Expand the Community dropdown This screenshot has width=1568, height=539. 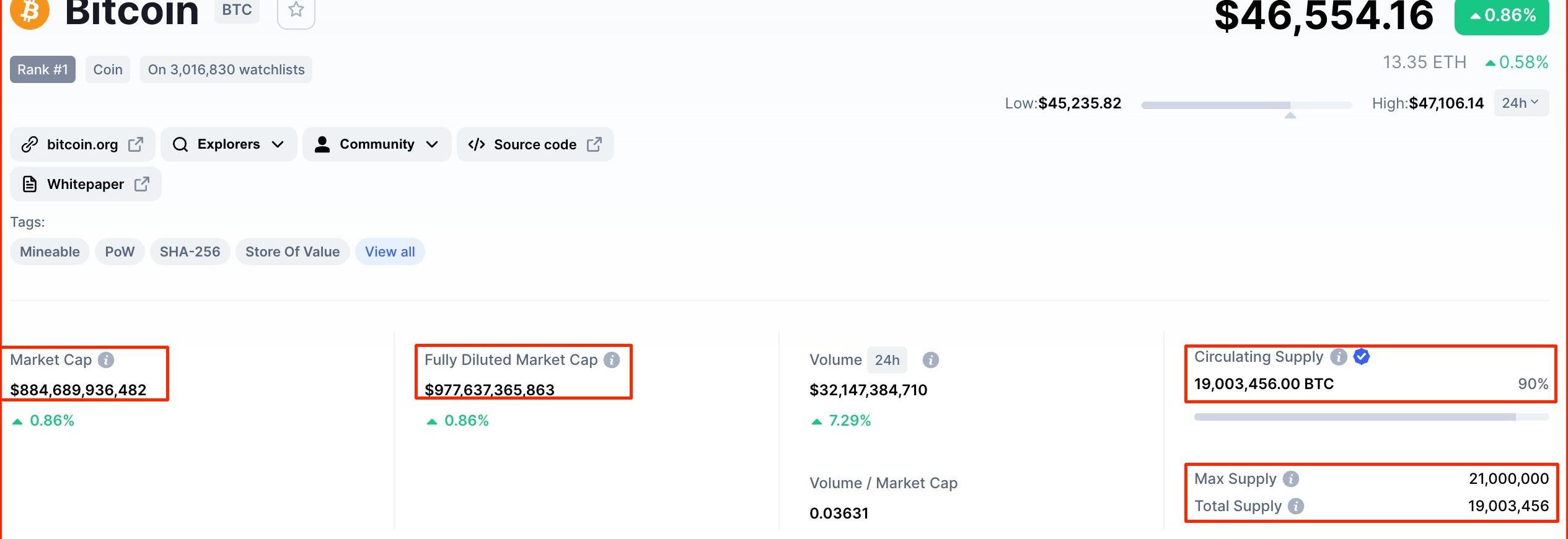coord(377,144)
